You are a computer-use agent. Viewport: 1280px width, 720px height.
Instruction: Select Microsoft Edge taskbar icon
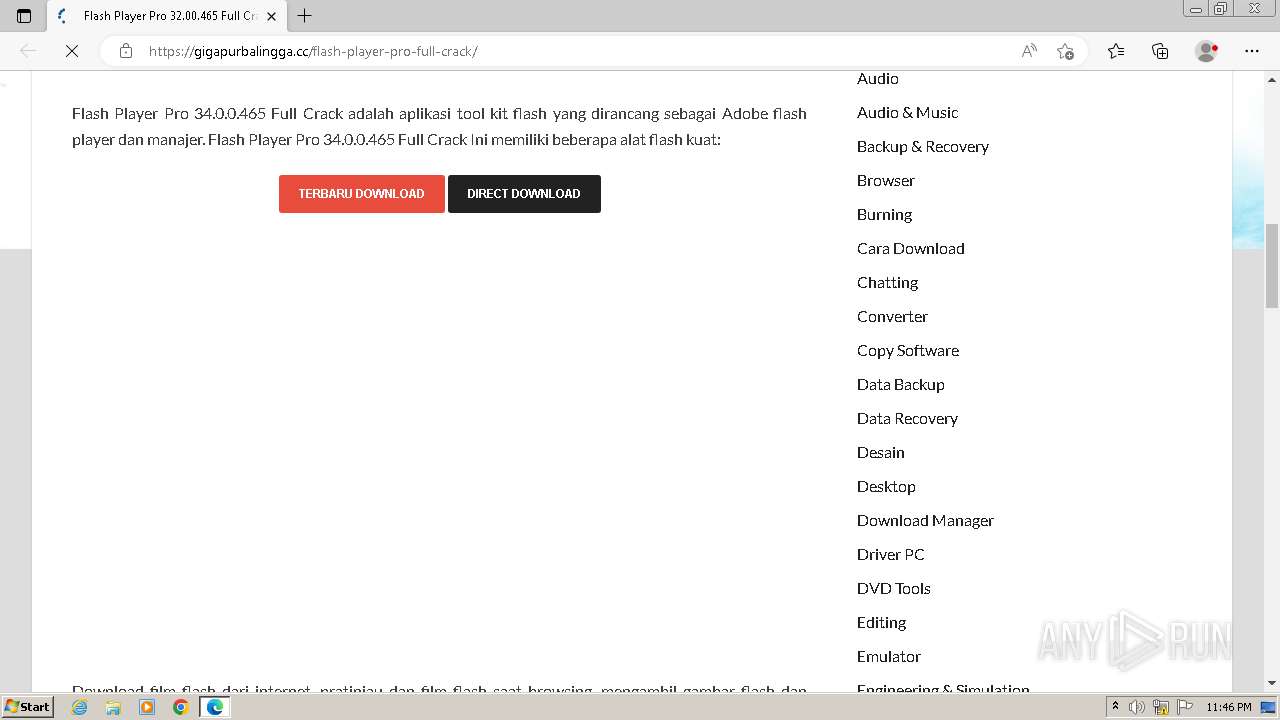click(215, 707)
